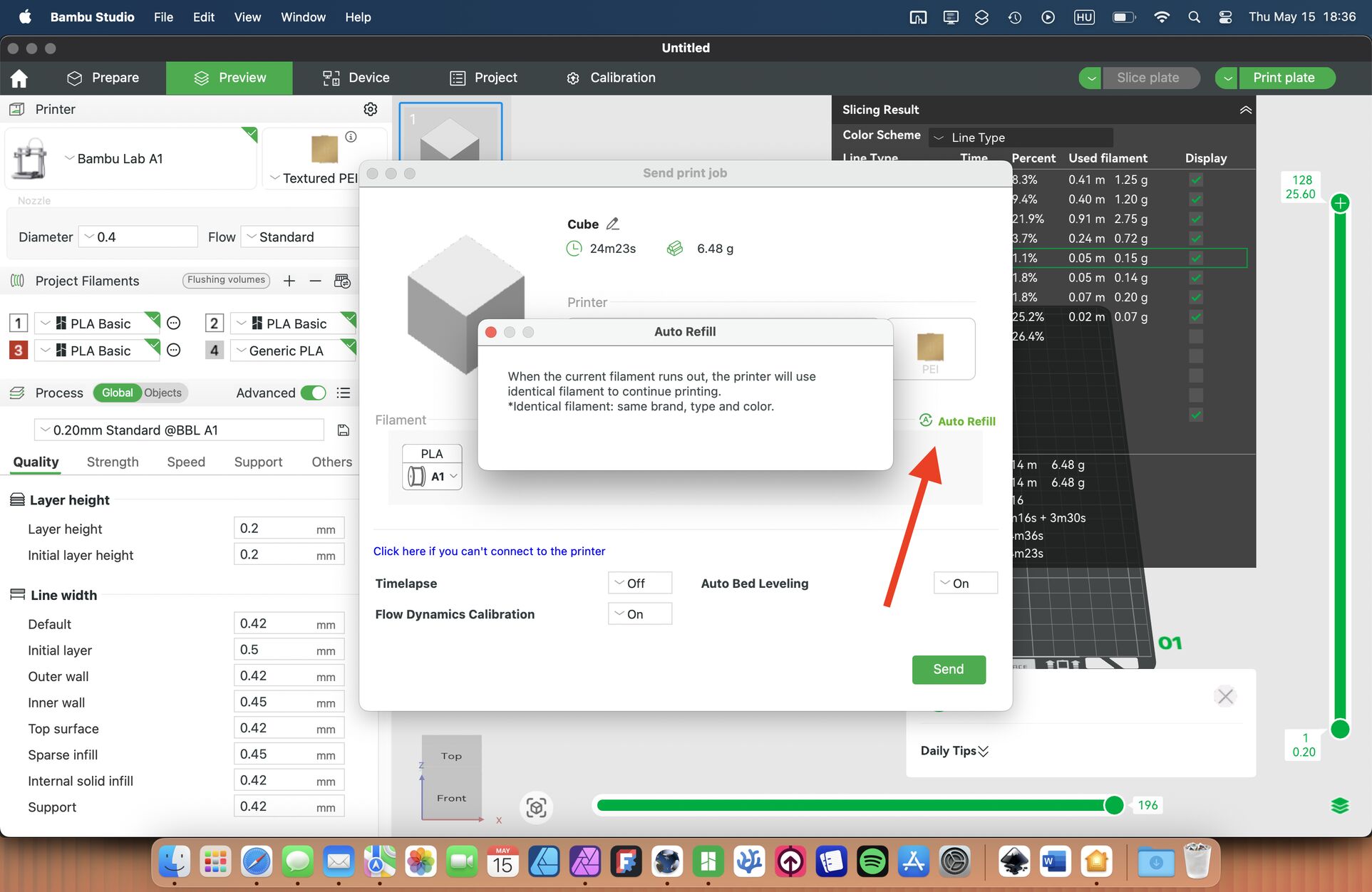Click the Flushing volumes button
Image resolution: width=1372 pixels, height=892 pixels.
pyautogui.click(x=227, y=280)
